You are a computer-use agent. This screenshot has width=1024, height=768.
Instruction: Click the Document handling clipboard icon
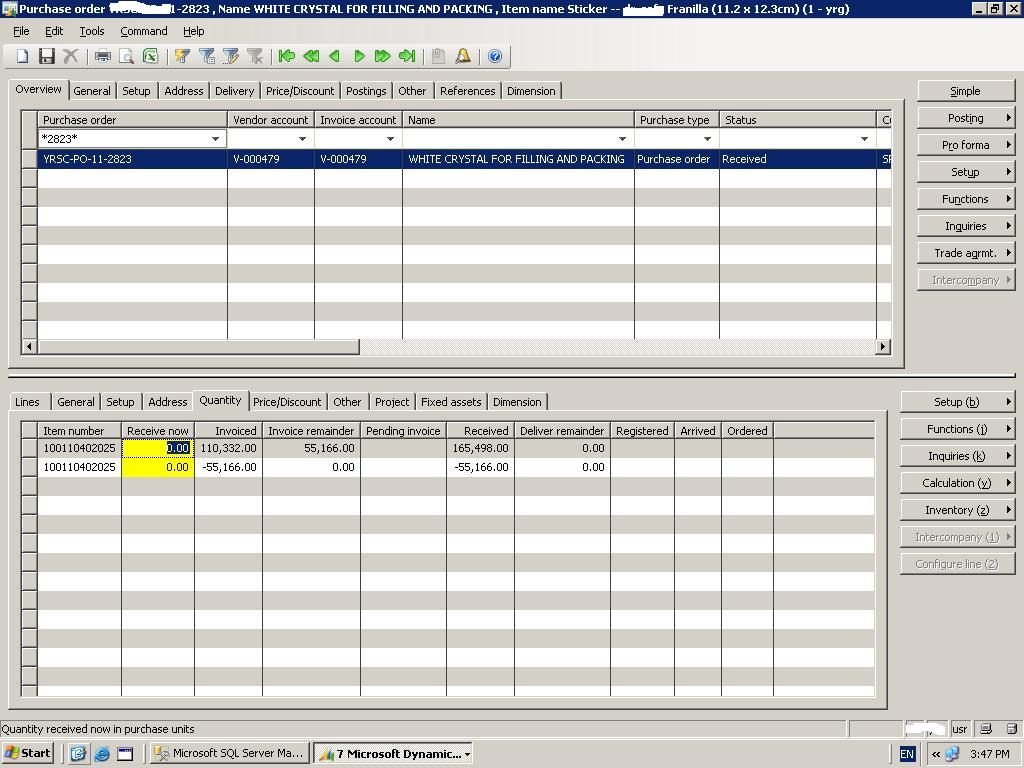438,56
